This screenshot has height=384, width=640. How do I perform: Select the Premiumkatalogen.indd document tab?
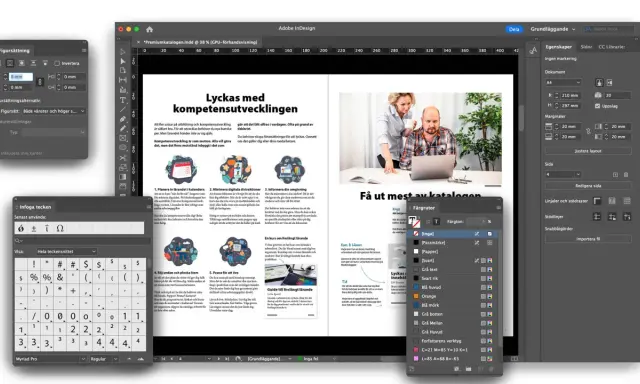tap(200, 42)
